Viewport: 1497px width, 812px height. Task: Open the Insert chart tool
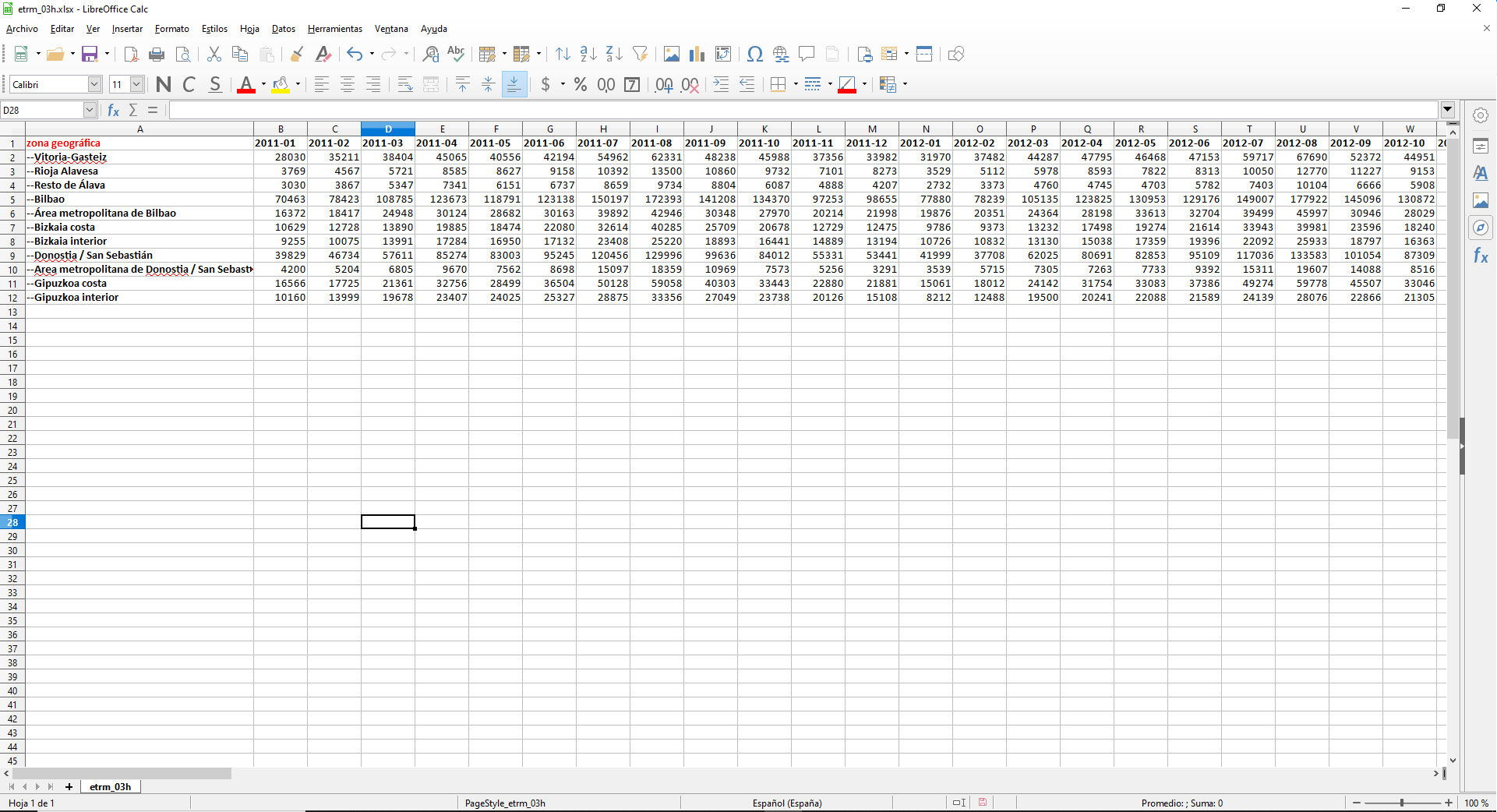tap(697, 54)
